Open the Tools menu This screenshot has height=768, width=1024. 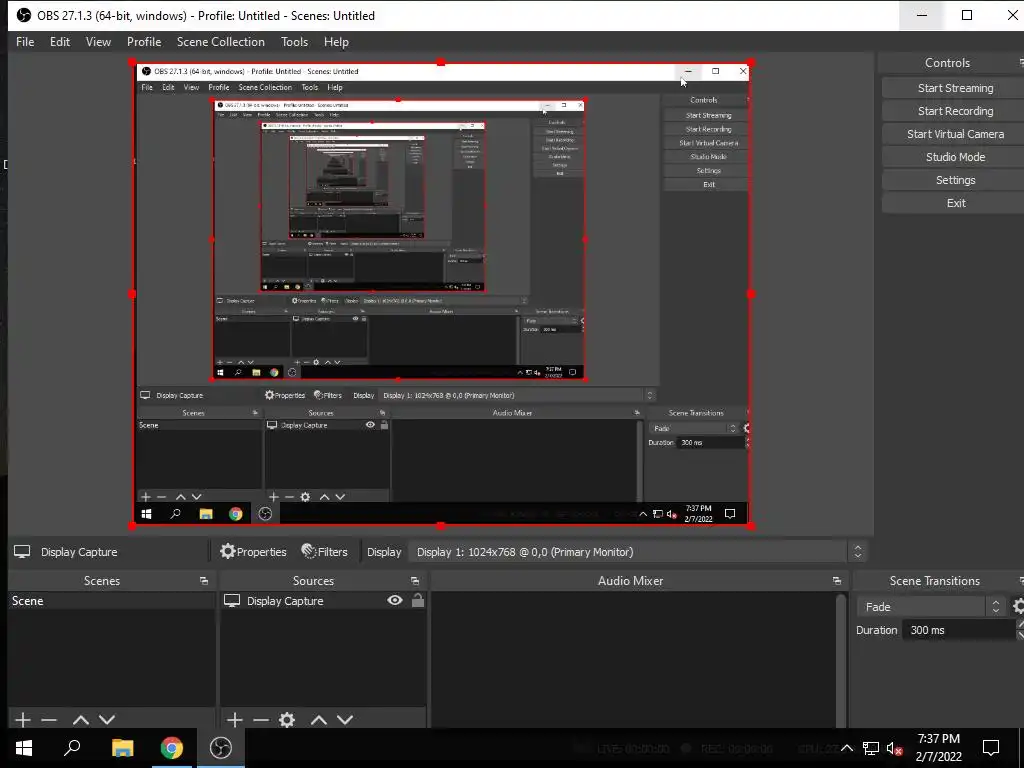[294, 42]
